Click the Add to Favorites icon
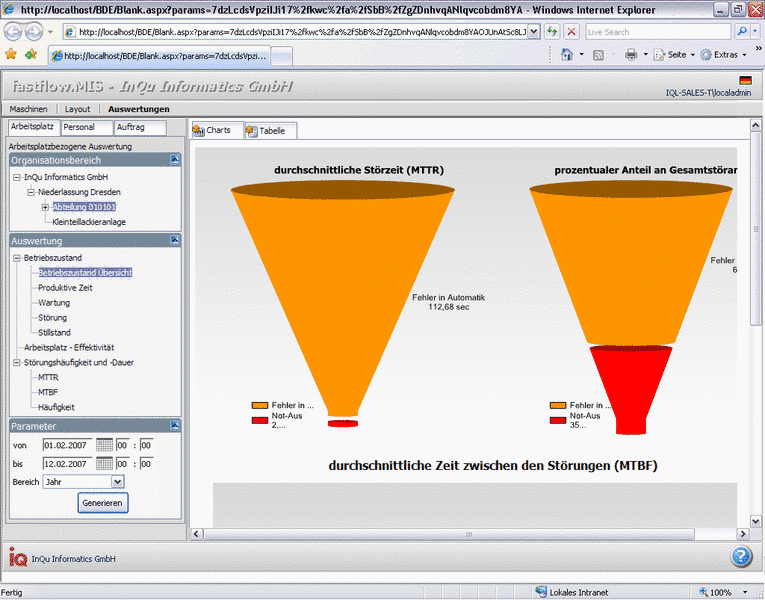765x600 pixels. pos(31,54)
